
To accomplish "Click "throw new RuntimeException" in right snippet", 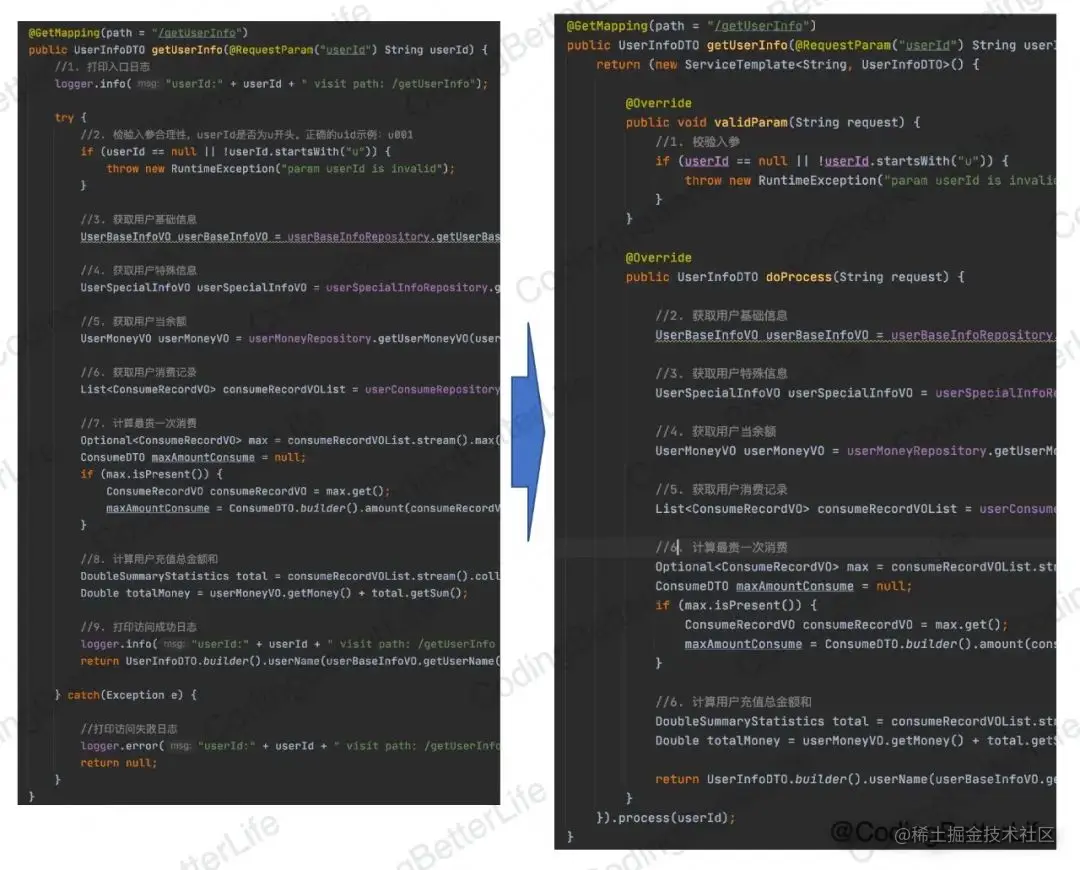I will point(780,180).
